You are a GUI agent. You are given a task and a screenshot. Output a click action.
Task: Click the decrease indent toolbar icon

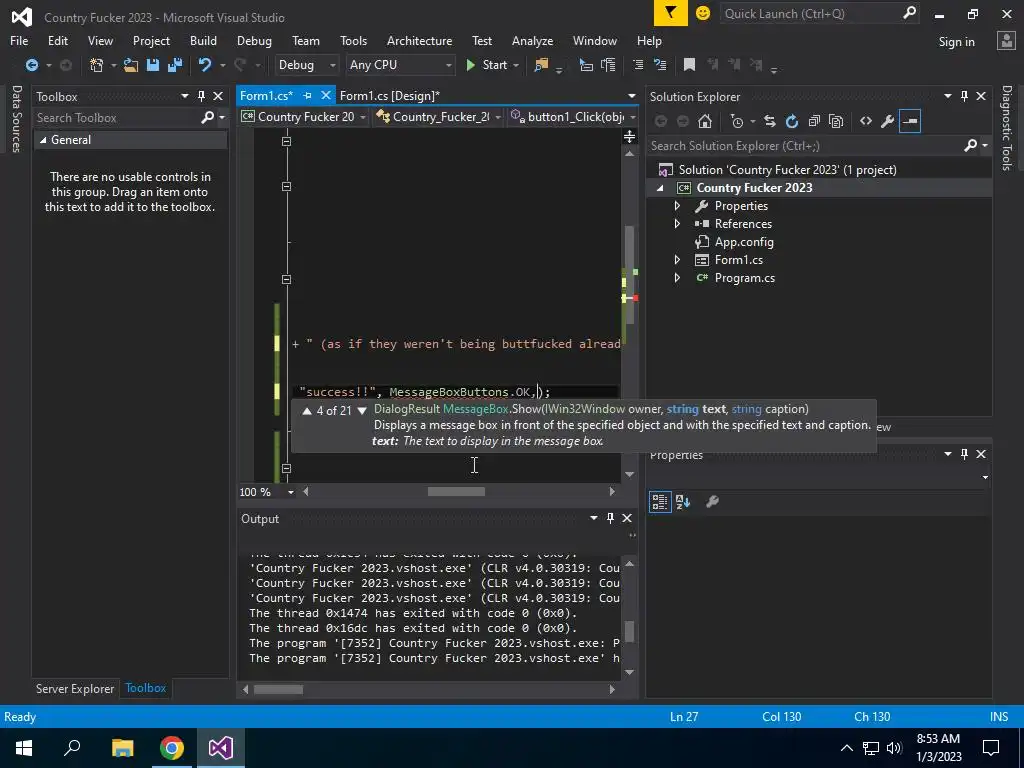pyautogui.click(x=638, y=65)
